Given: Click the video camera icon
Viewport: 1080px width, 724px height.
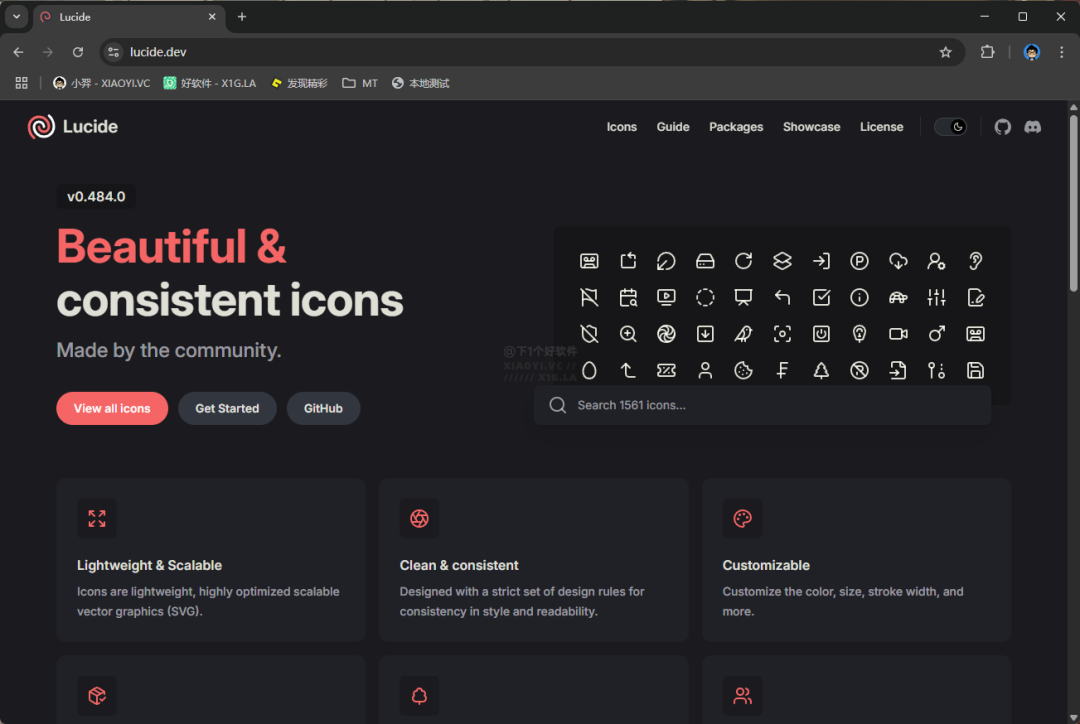Looking at the screenshot, I should point(898,334).
